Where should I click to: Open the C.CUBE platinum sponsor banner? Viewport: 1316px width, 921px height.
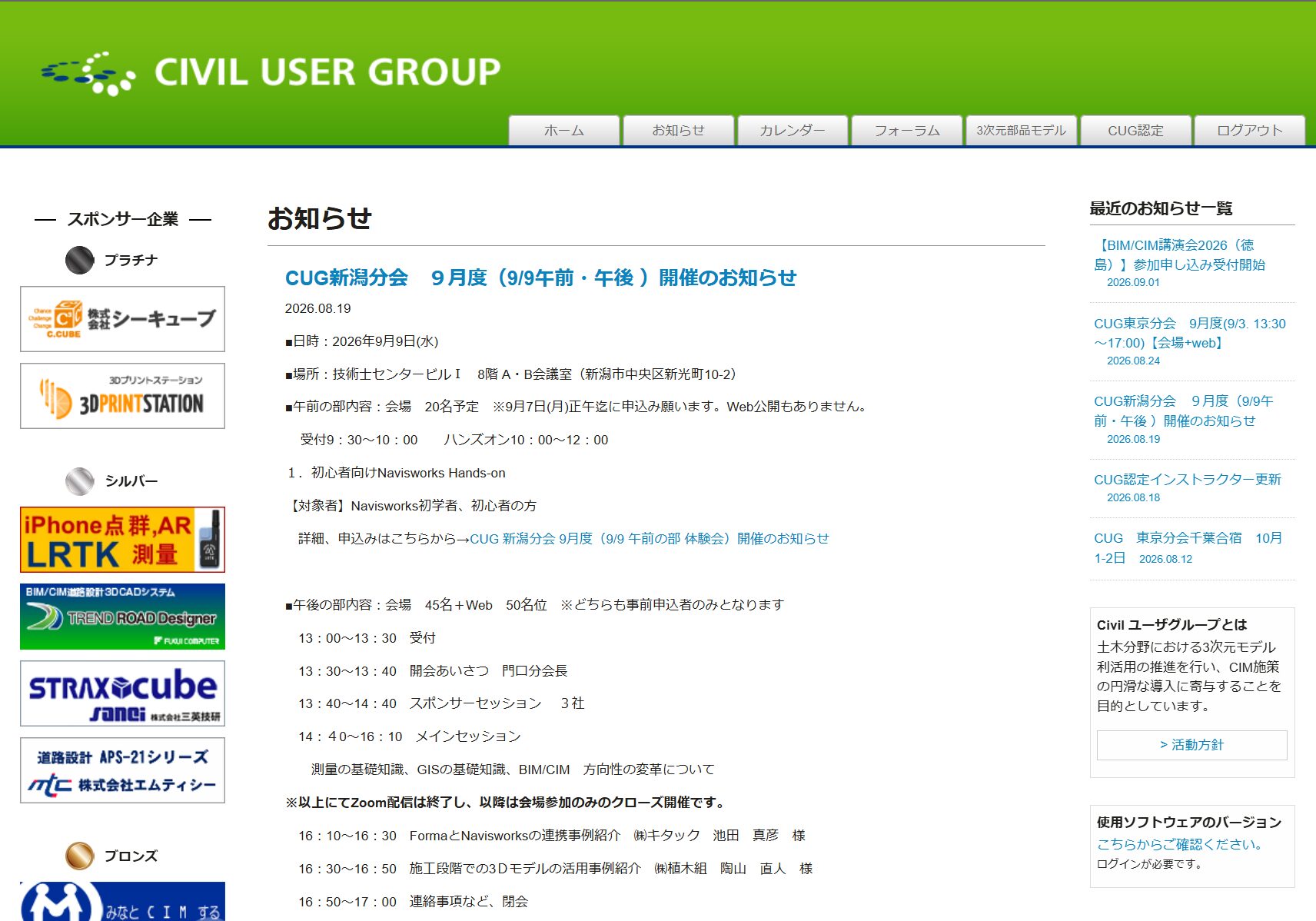coord(122,319)
